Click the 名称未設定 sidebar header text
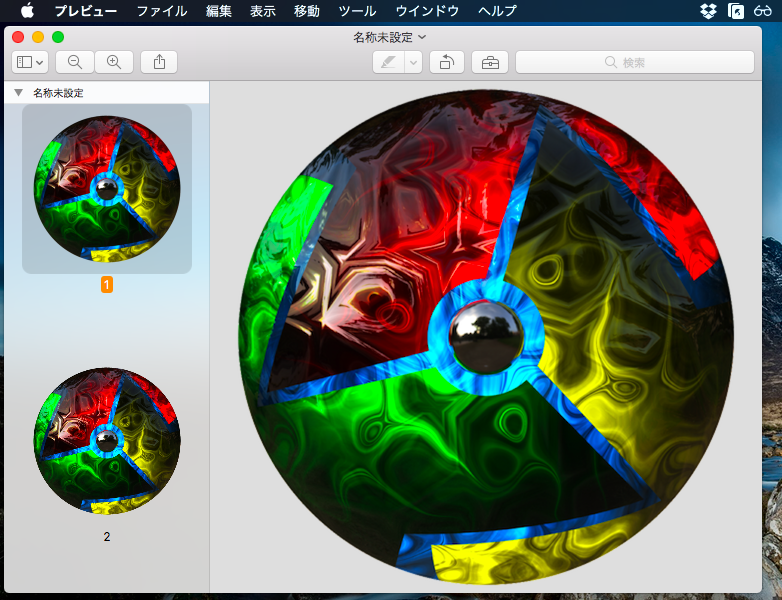This screenshot has width=782, height=600. (x=58, y=93)
